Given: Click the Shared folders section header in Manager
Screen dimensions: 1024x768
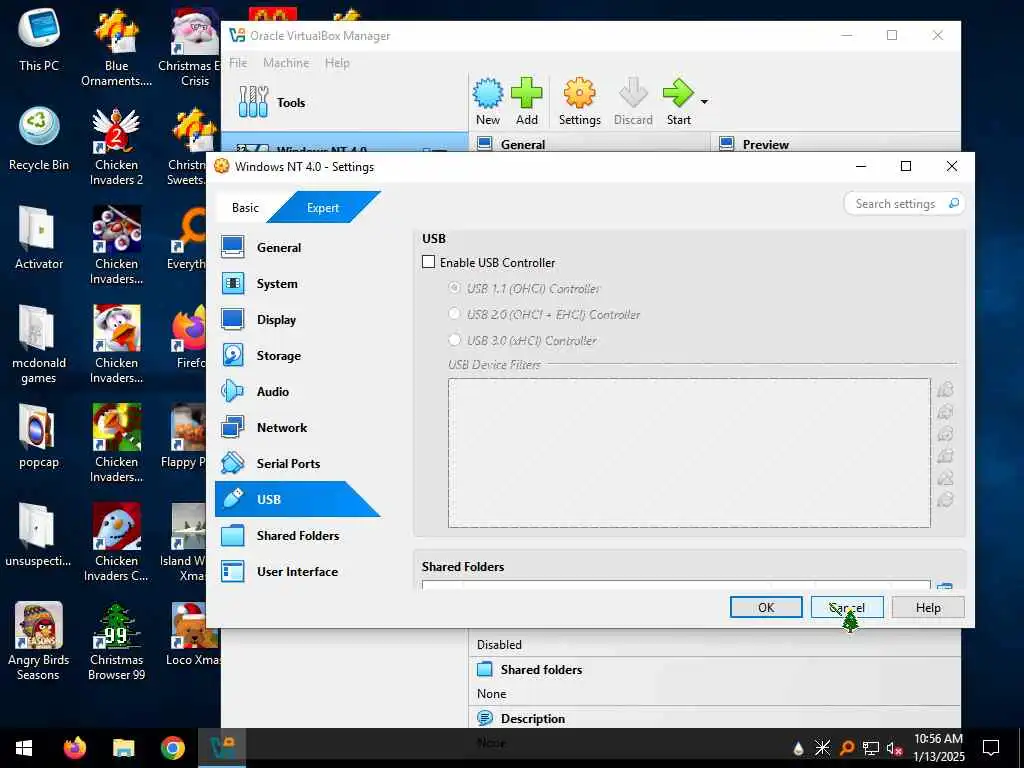Looking at the screenshot, I should (541, 669).
